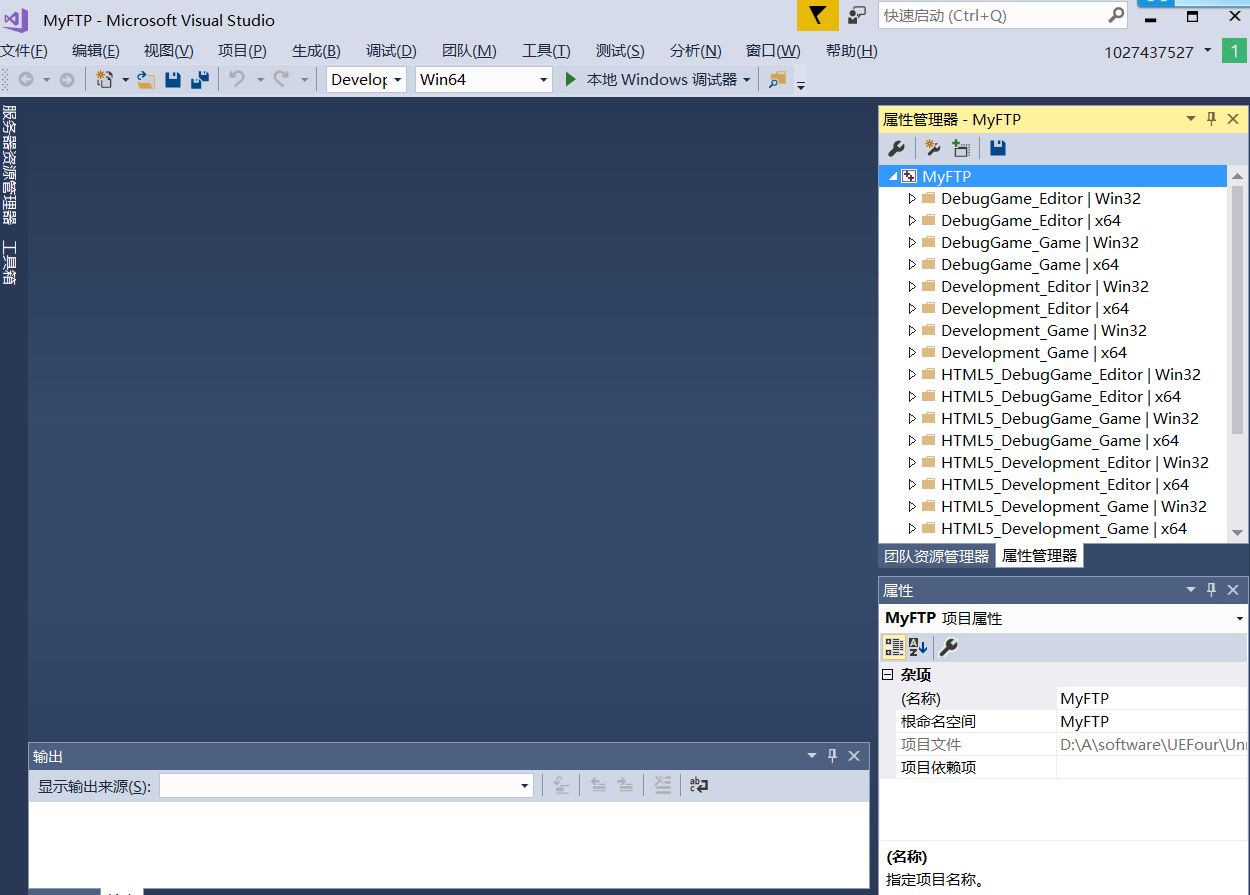1250x895 pixels.
Task: Open the 帮助(H) menu
Action: coord(852,51)
